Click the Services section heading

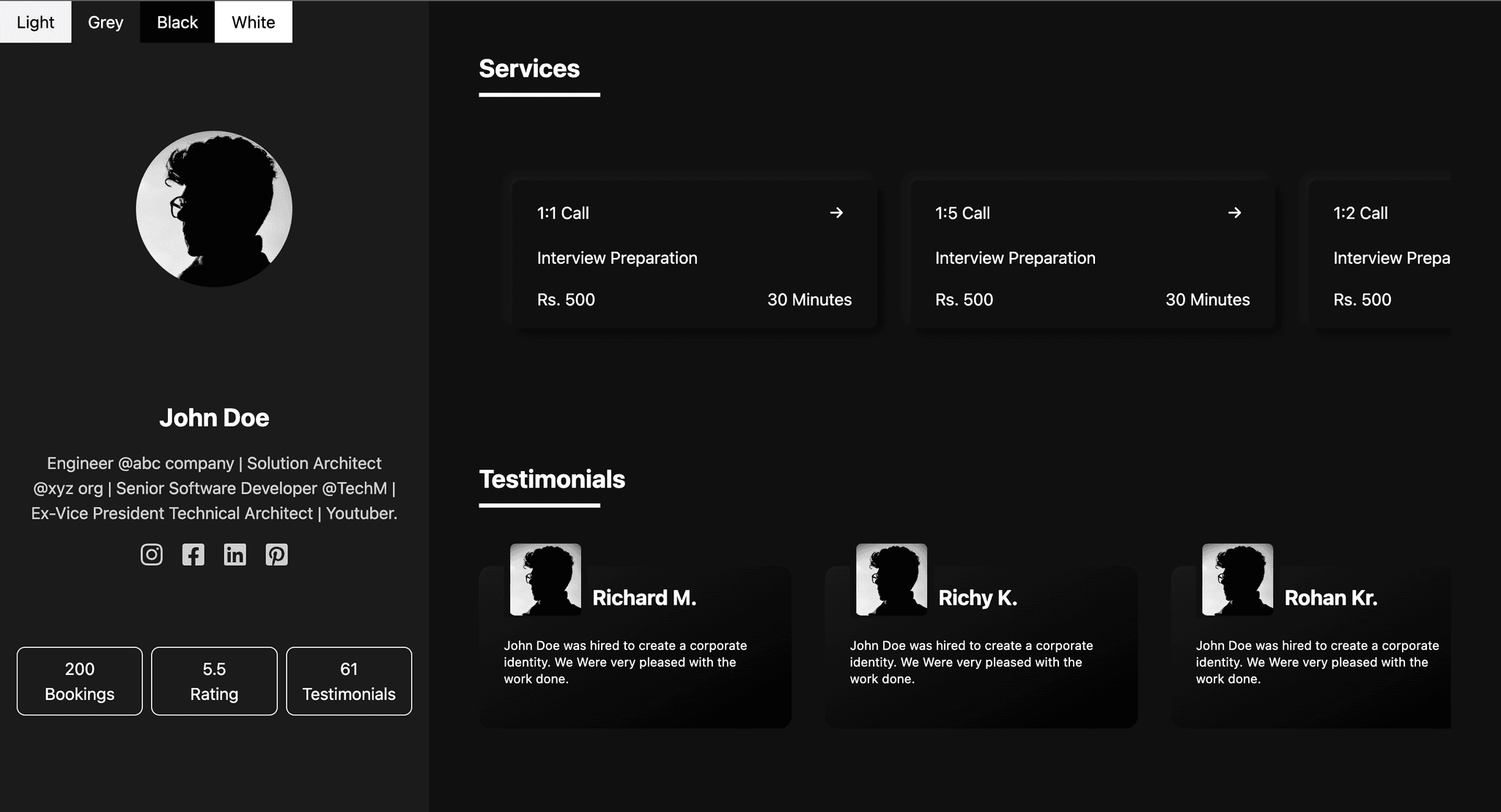pyautogui.click(x=529, y=69)
